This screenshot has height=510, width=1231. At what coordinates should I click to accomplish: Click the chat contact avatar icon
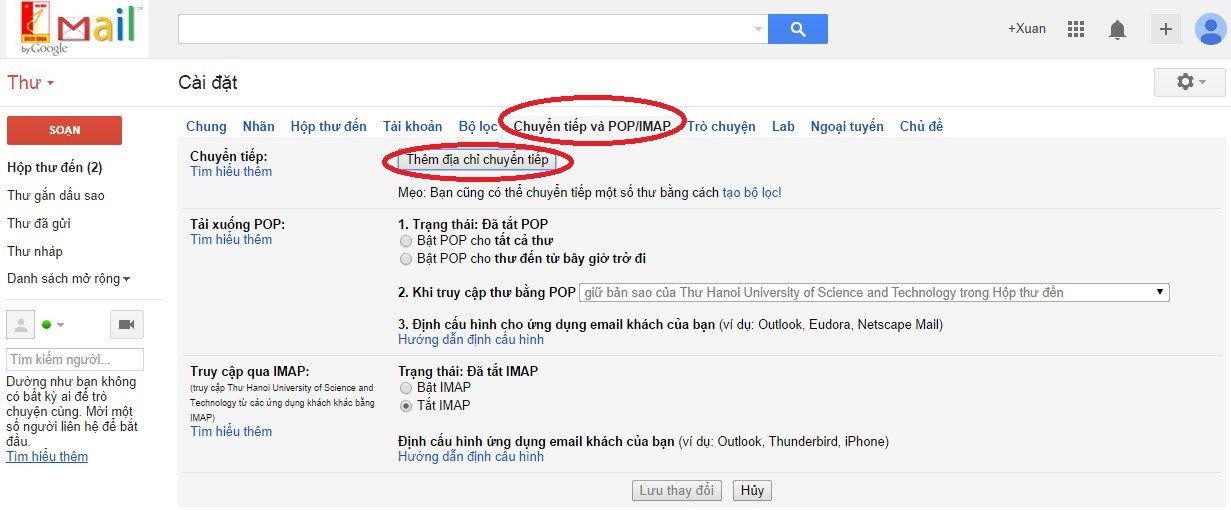pyautogui.click(x=20, y=325)
